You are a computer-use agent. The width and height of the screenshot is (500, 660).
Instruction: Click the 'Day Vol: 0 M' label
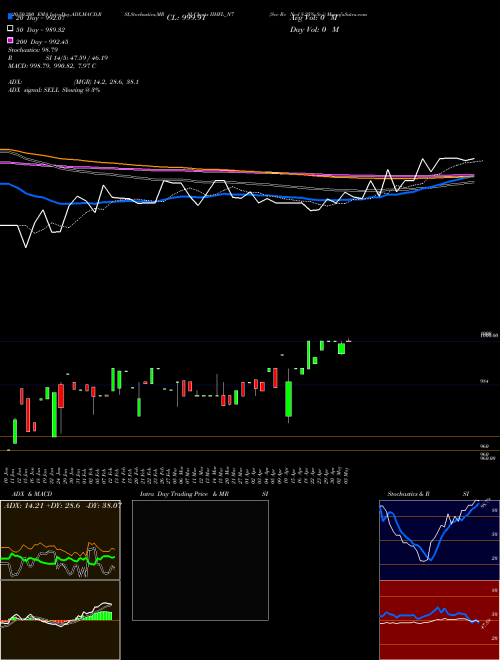tap(314, 29)
